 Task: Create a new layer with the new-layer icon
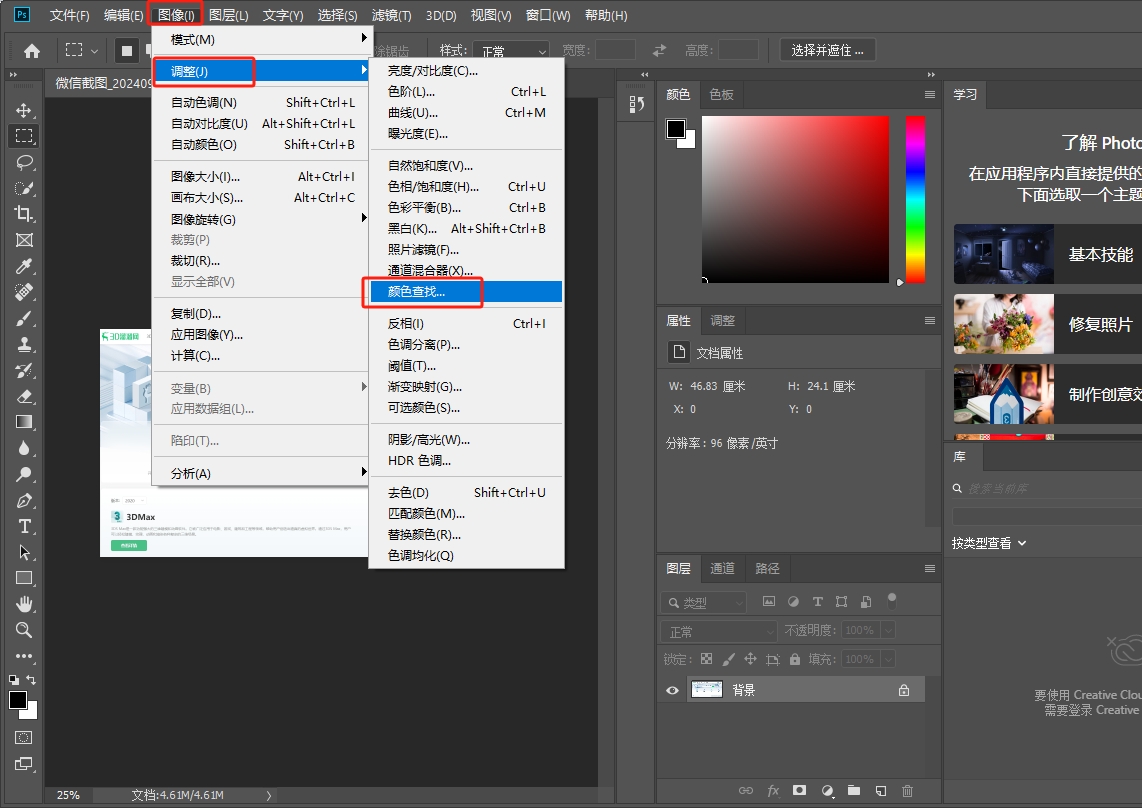(x=880, y=790)
